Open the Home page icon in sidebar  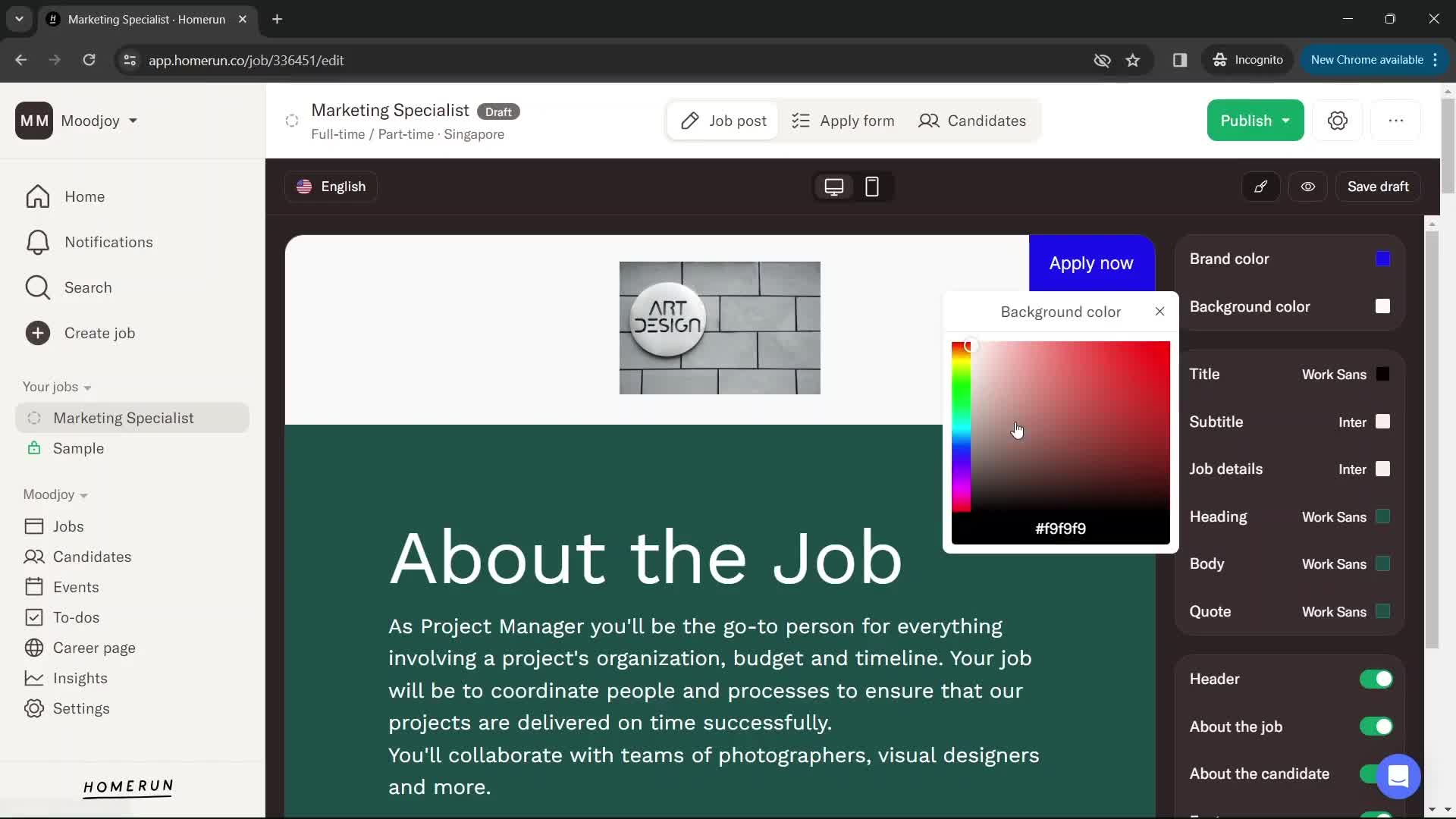click(x=38, y=196)
